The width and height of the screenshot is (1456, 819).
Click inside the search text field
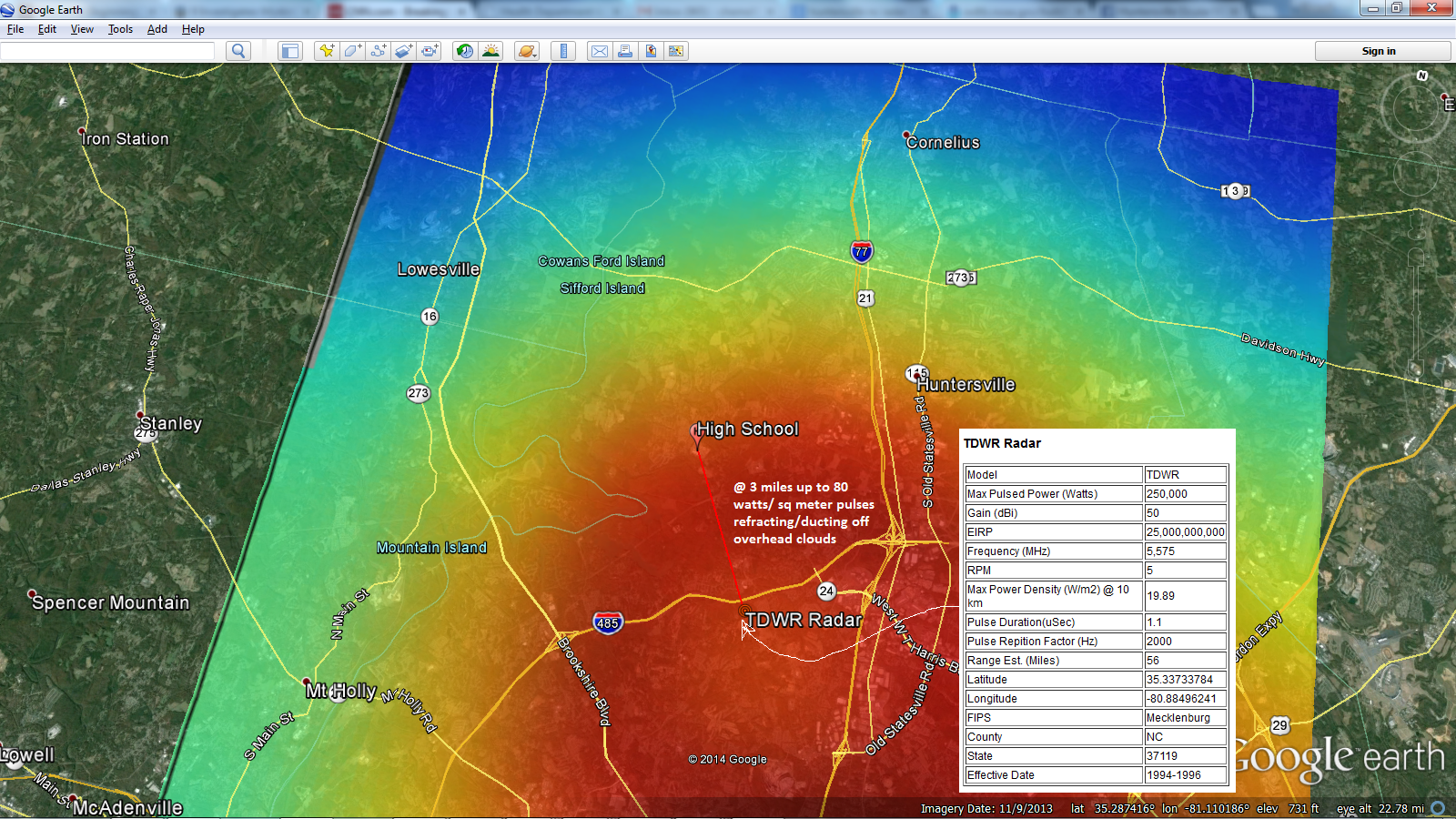pos(107,51)
